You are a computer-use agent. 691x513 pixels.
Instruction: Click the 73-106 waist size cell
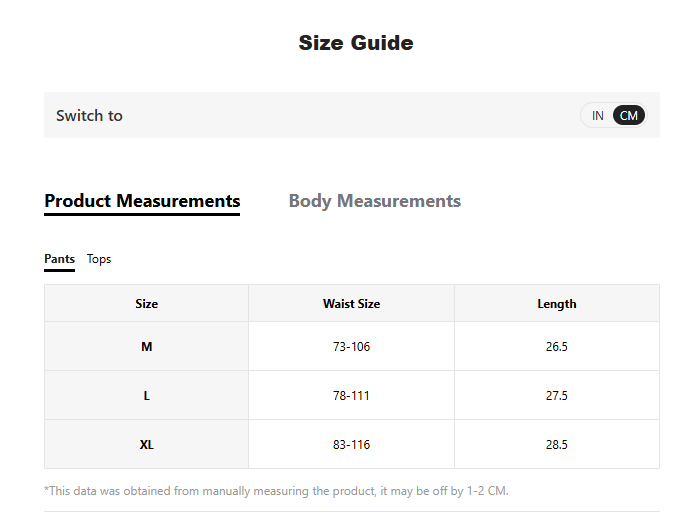pyautogui.click(x=351, y=347)
